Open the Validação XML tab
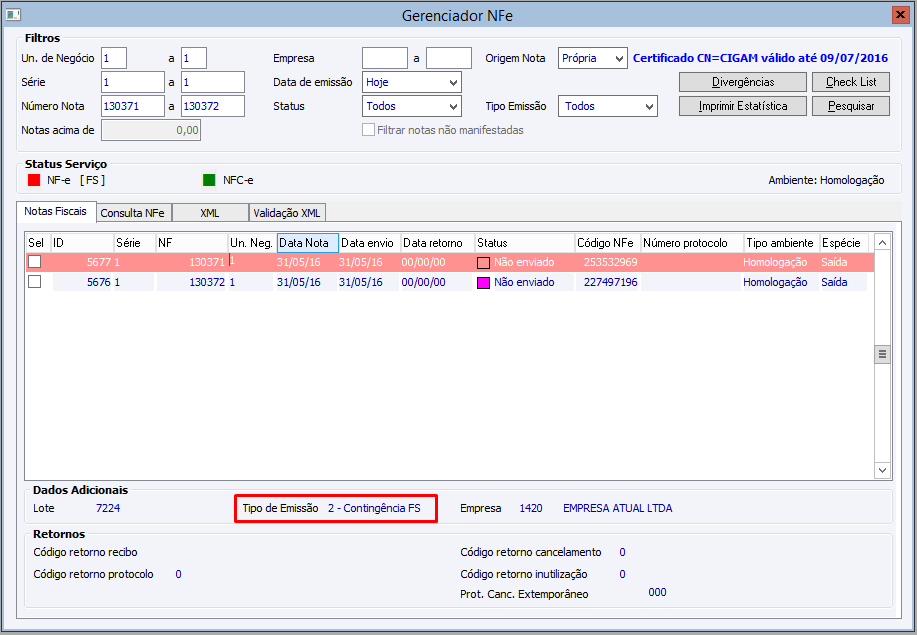Screen dimensions: 917x635 [x=287, y=213]
